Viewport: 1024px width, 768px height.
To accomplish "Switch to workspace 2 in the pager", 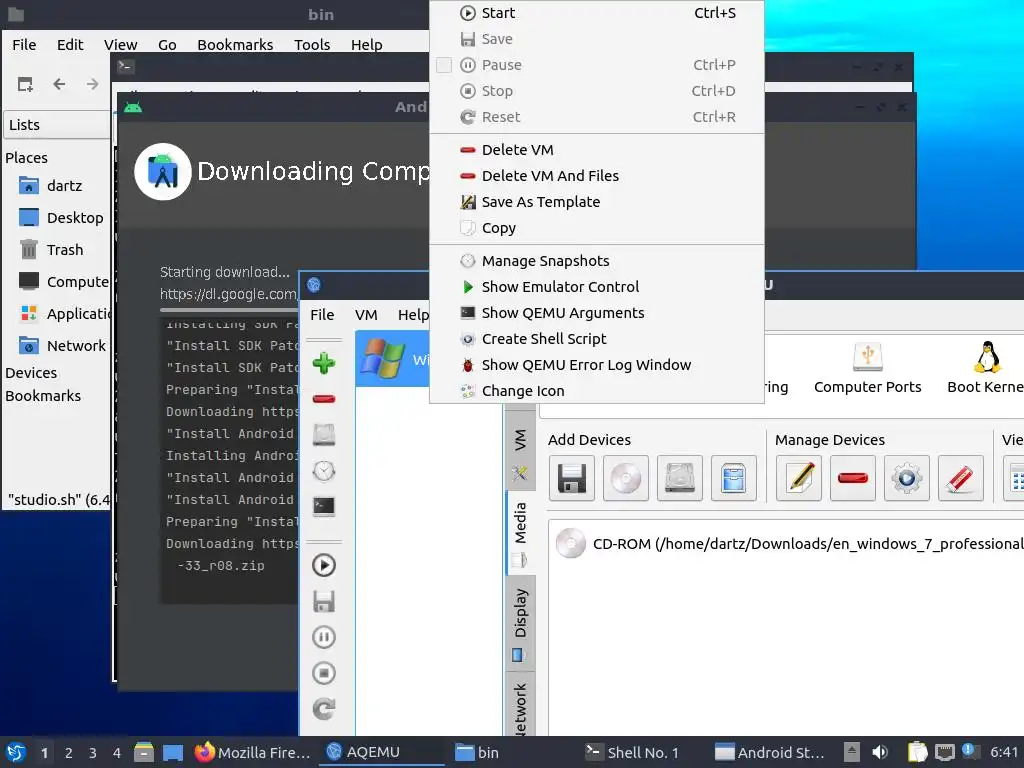I will pyautogui.click(x=69, y=753).
